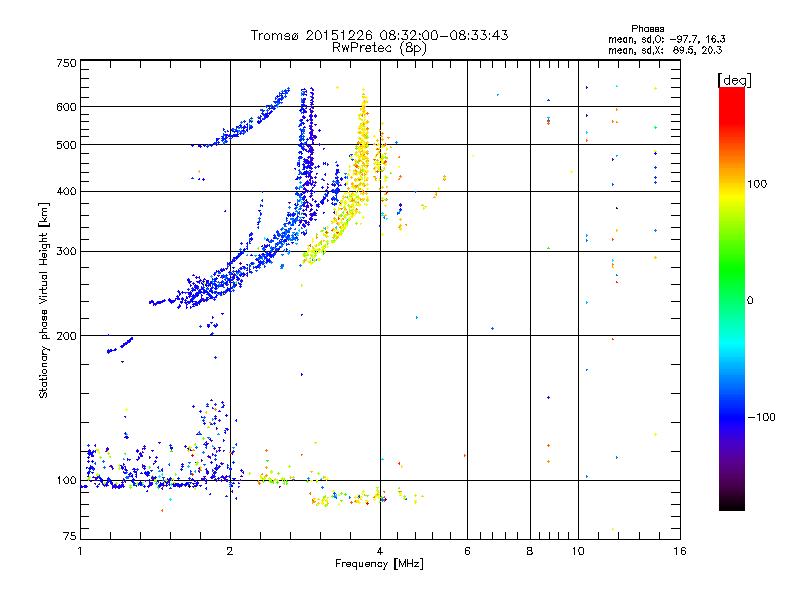Click the x-axis tick label '6'
The height and width of the screenshot is (600, 800).
(x=467, y=551)
